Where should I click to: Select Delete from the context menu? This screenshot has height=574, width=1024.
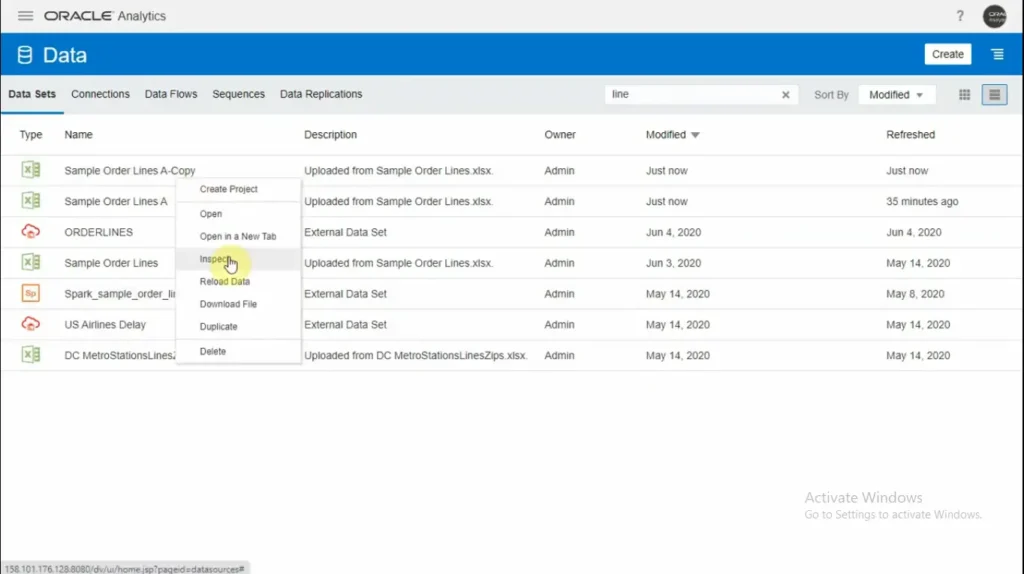[x=212, y=352]
